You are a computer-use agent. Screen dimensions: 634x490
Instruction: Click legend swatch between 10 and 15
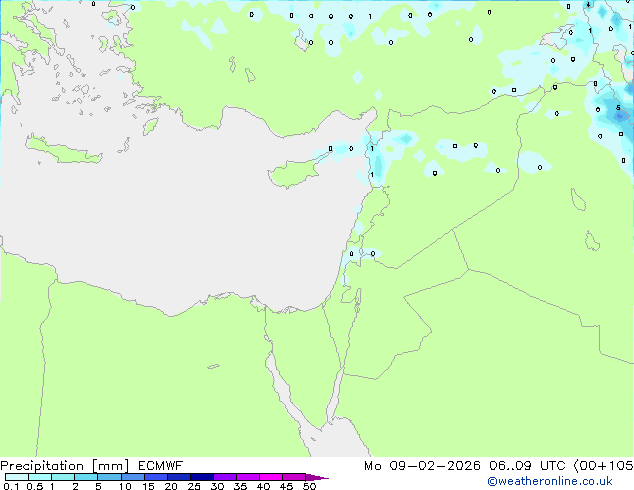click(x=132, y=477)
